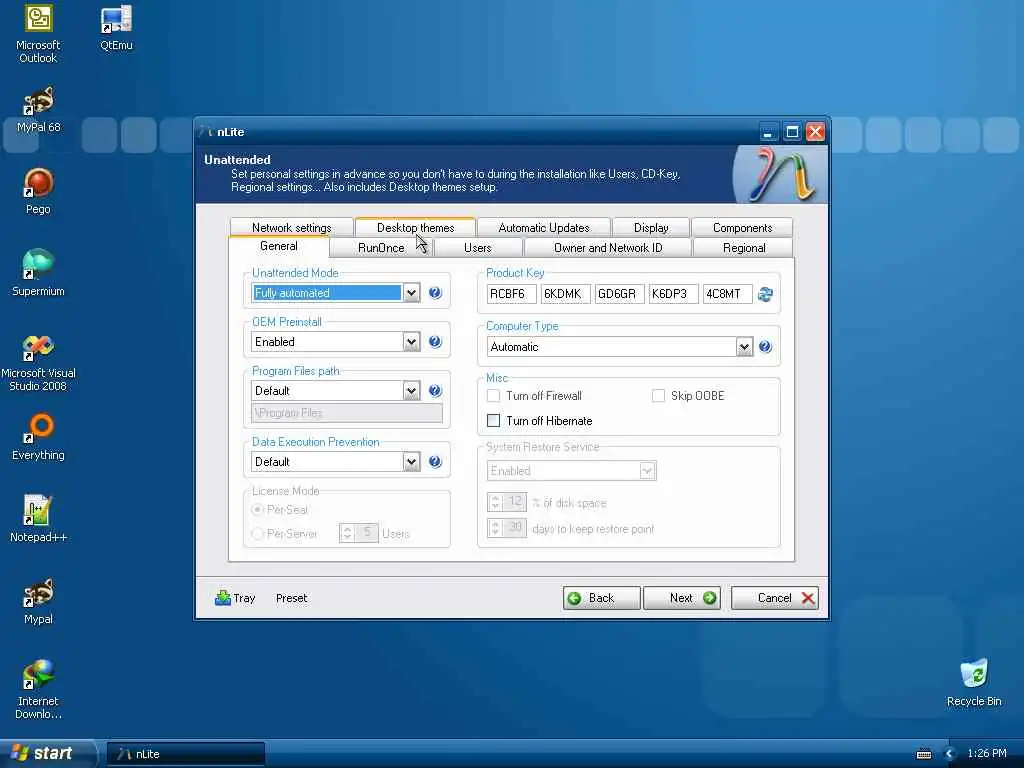
Task: Expand Computer Type dropdown
Action: (744, 347)
